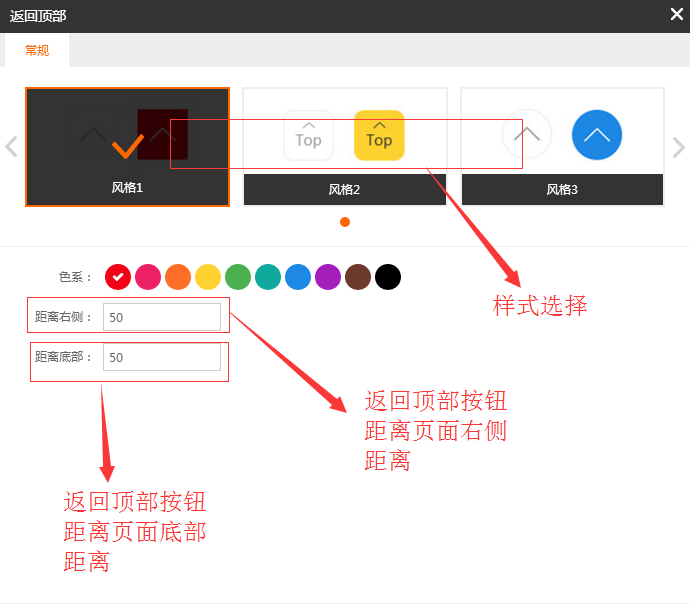The height and width of the screenshot is (613, 690).
Task: Open the 常规 tab
Action: pos(37,50)
